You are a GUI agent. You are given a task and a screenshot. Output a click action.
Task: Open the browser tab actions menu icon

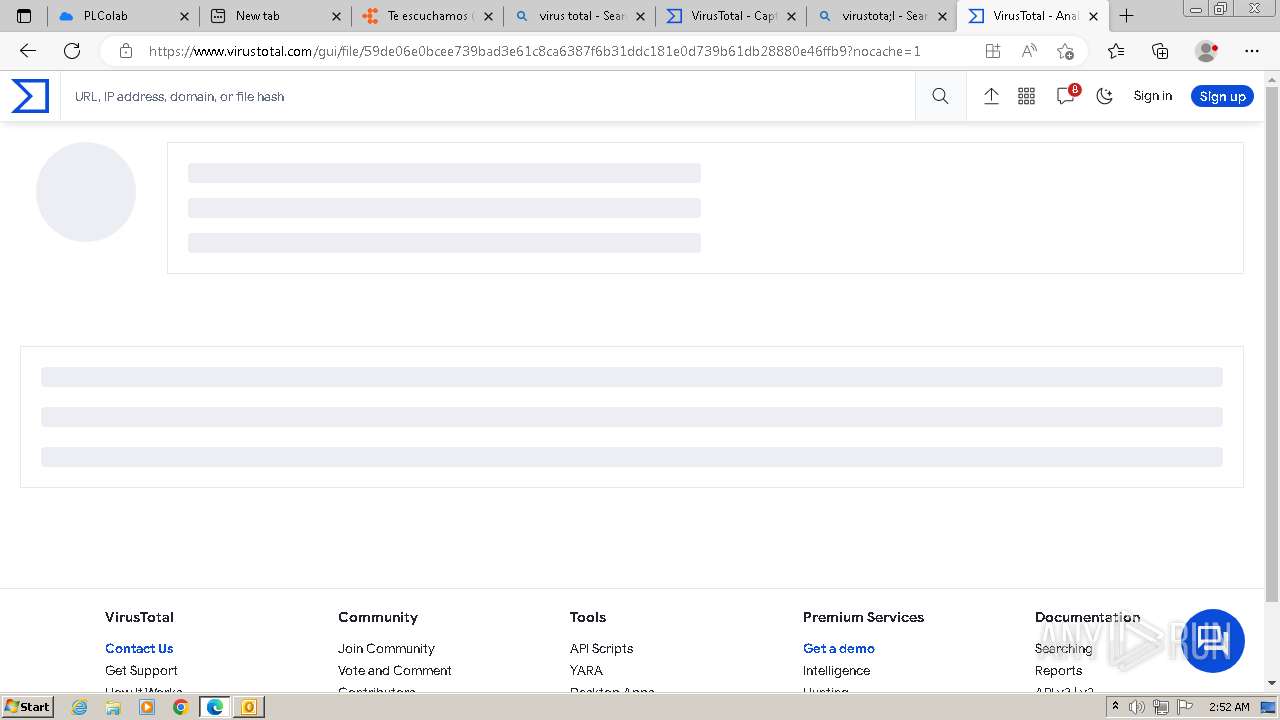(24, 16)
